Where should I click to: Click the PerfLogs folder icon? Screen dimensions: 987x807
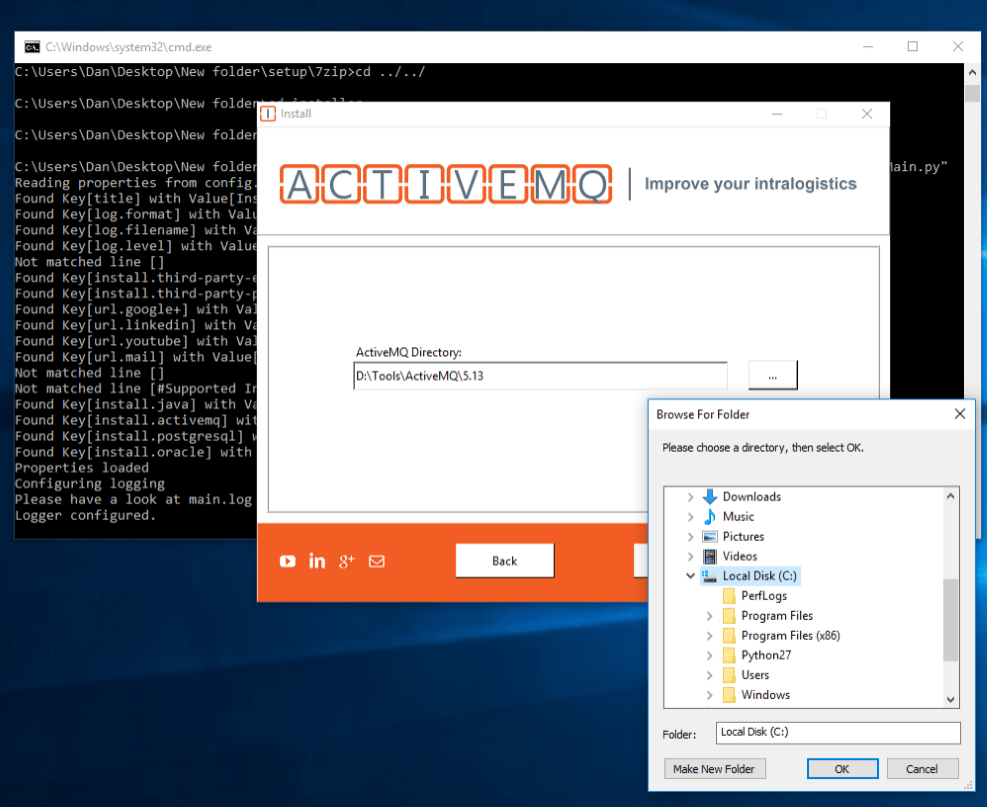coord(729,596)
